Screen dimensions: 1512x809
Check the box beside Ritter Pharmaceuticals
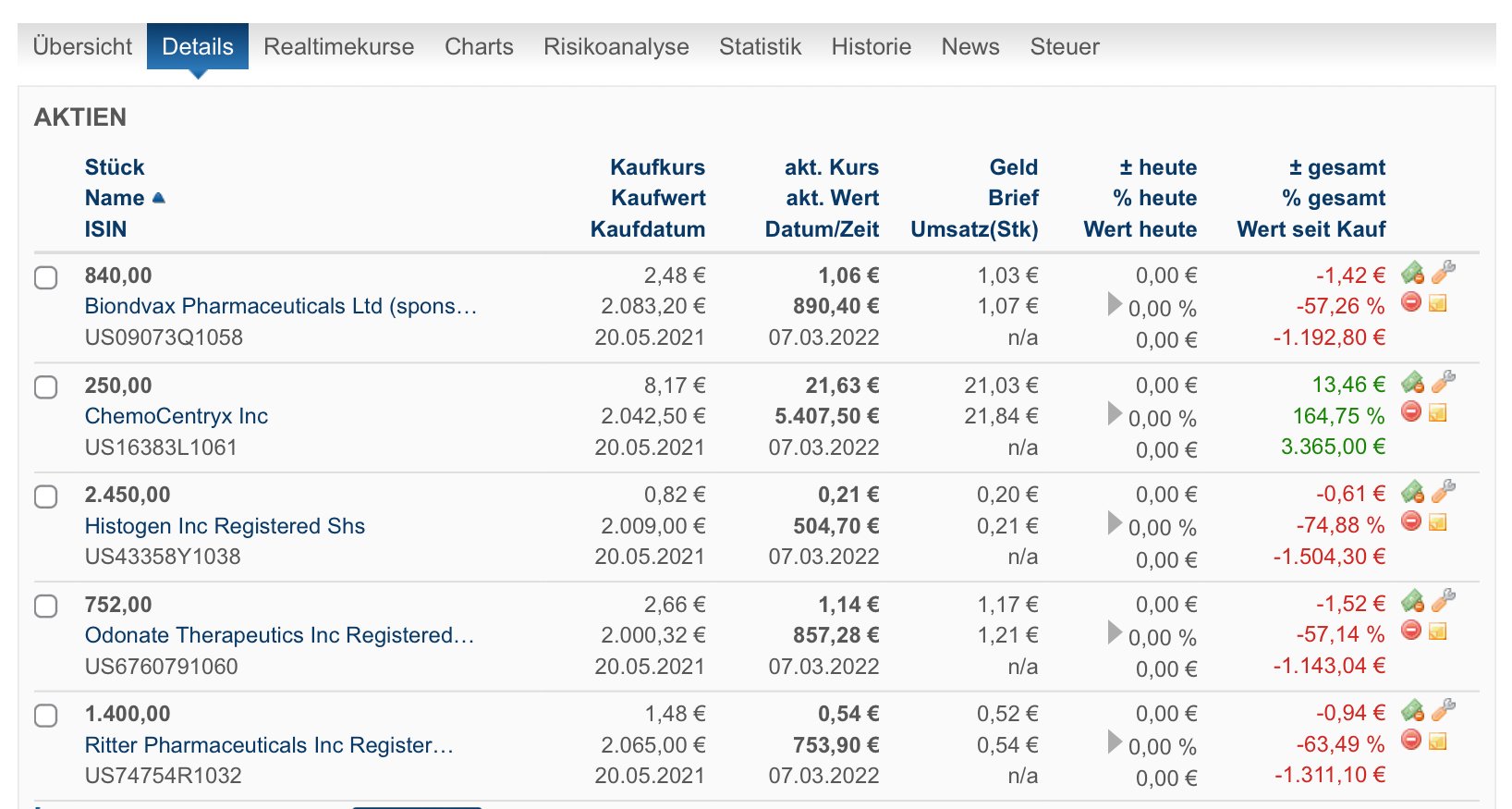46,716
